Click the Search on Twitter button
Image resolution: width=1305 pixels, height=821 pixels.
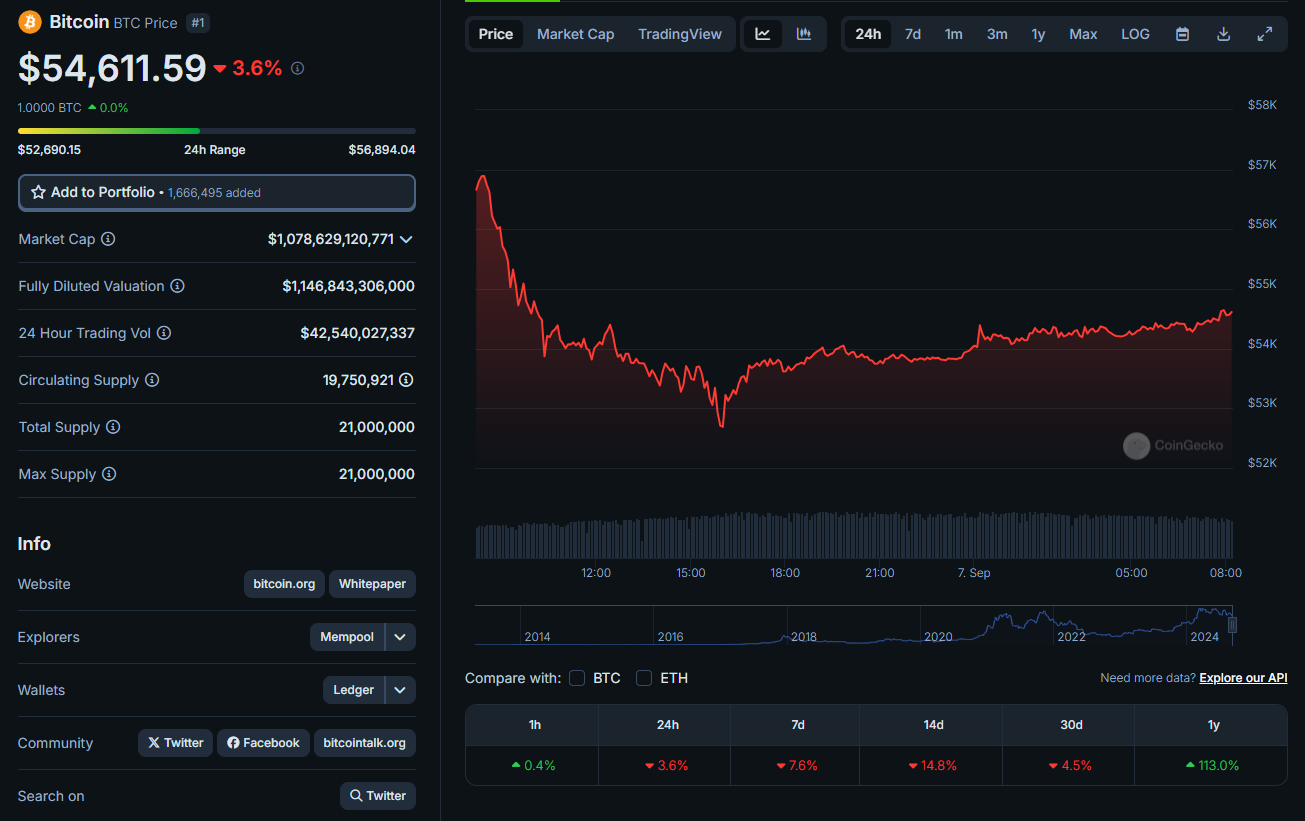378,796
